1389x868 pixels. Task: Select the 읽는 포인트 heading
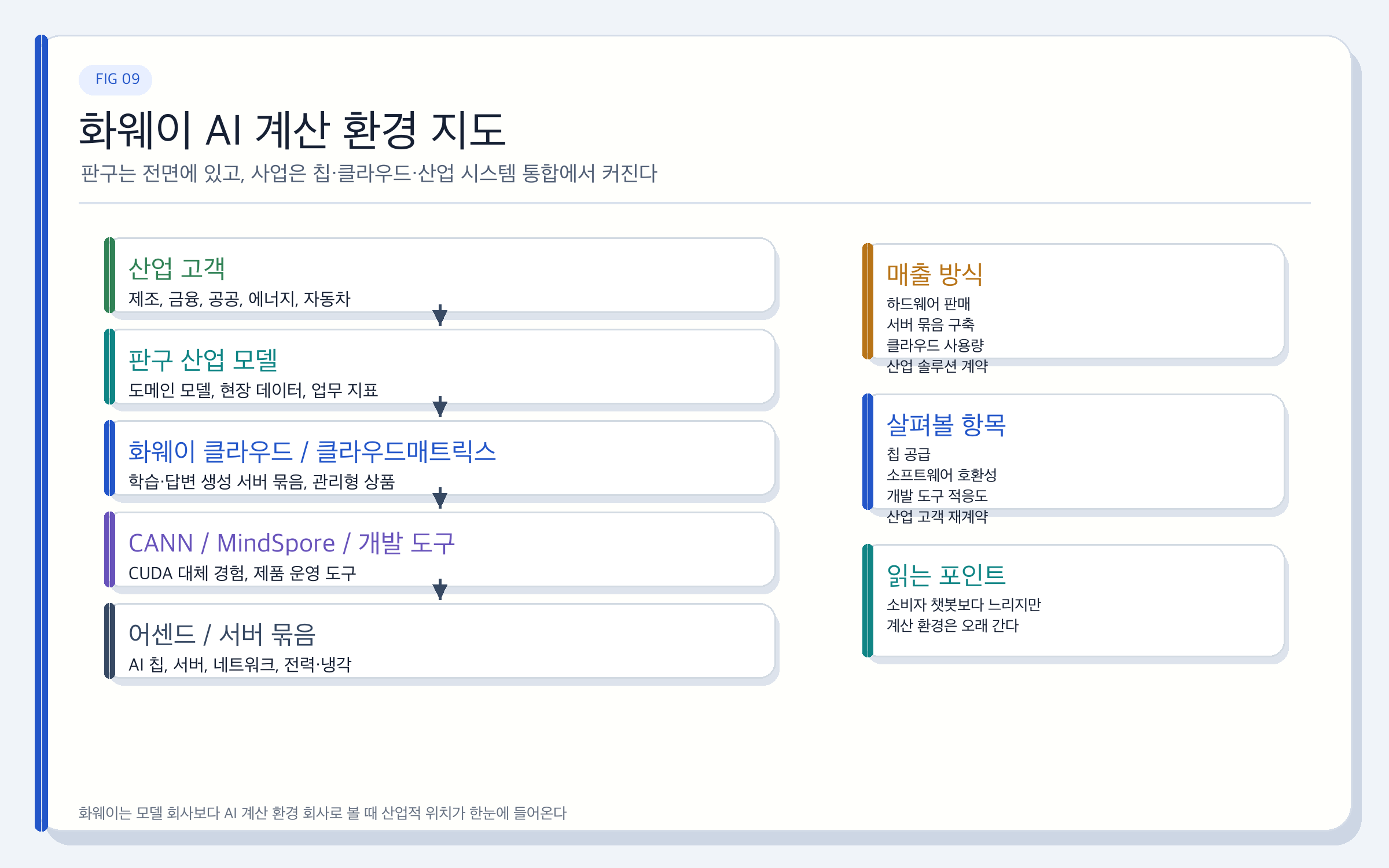946,575
